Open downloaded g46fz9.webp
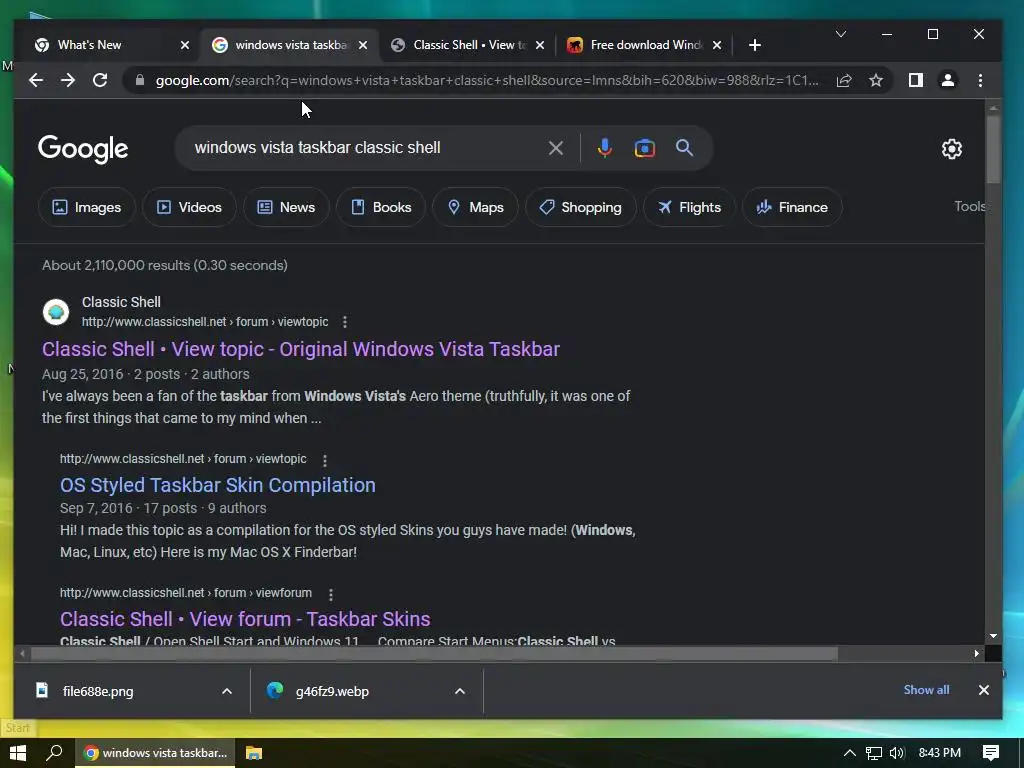 click(332, 691)
